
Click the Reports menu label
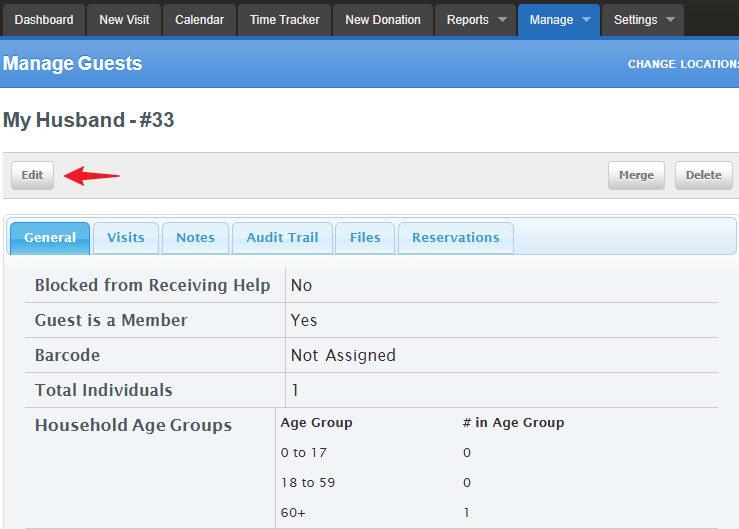click(468, 20)
